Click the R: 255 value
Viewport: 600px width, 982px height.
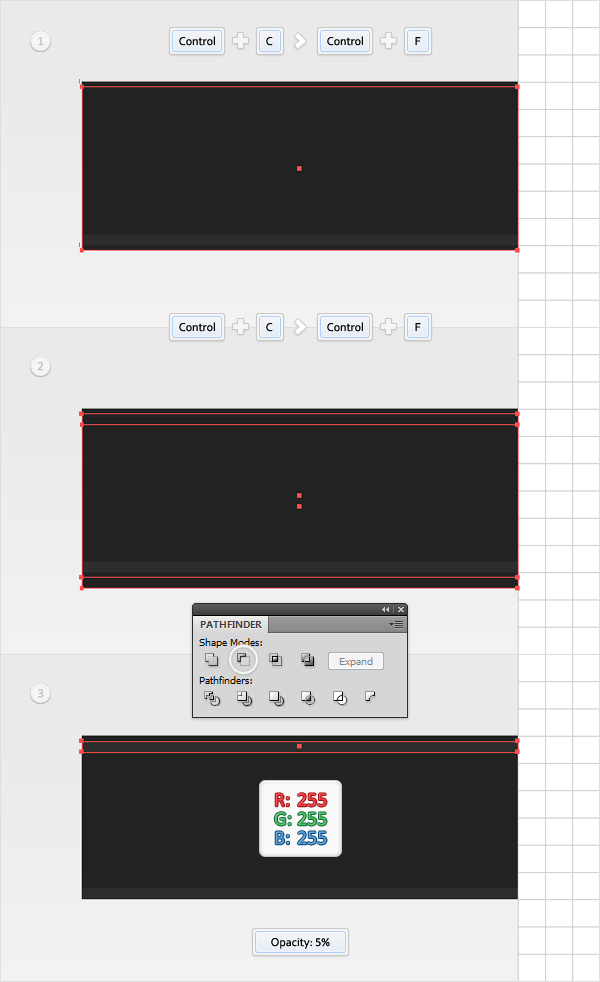tap(301, 800)
